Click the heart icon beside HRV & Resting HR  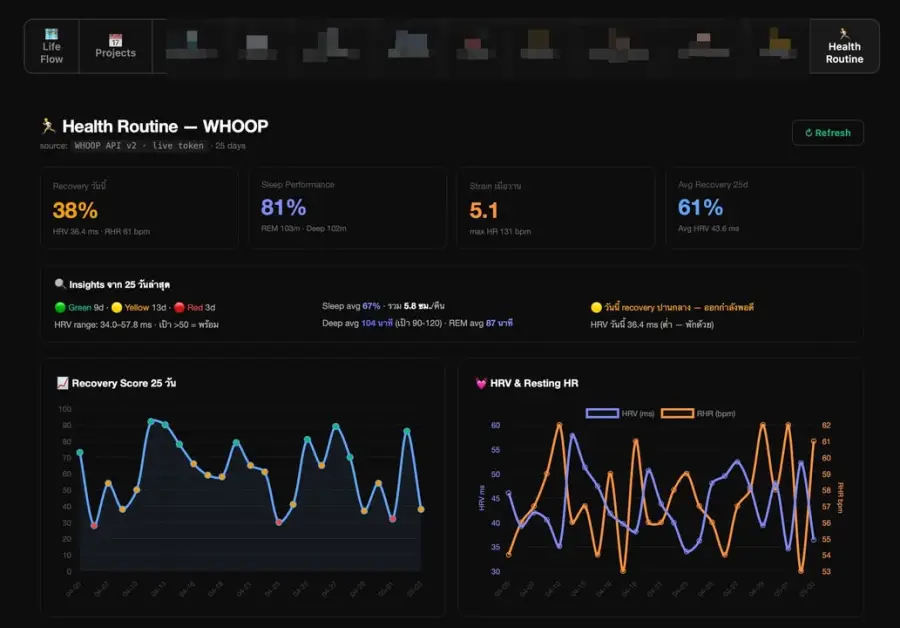click(x=481, y=383)
